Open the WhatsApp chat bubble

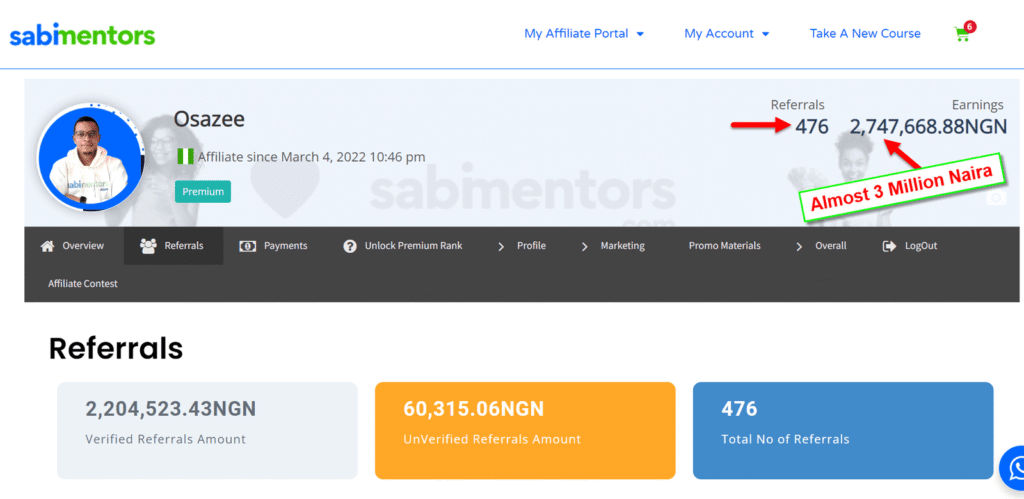click(x=1014, y=468)
